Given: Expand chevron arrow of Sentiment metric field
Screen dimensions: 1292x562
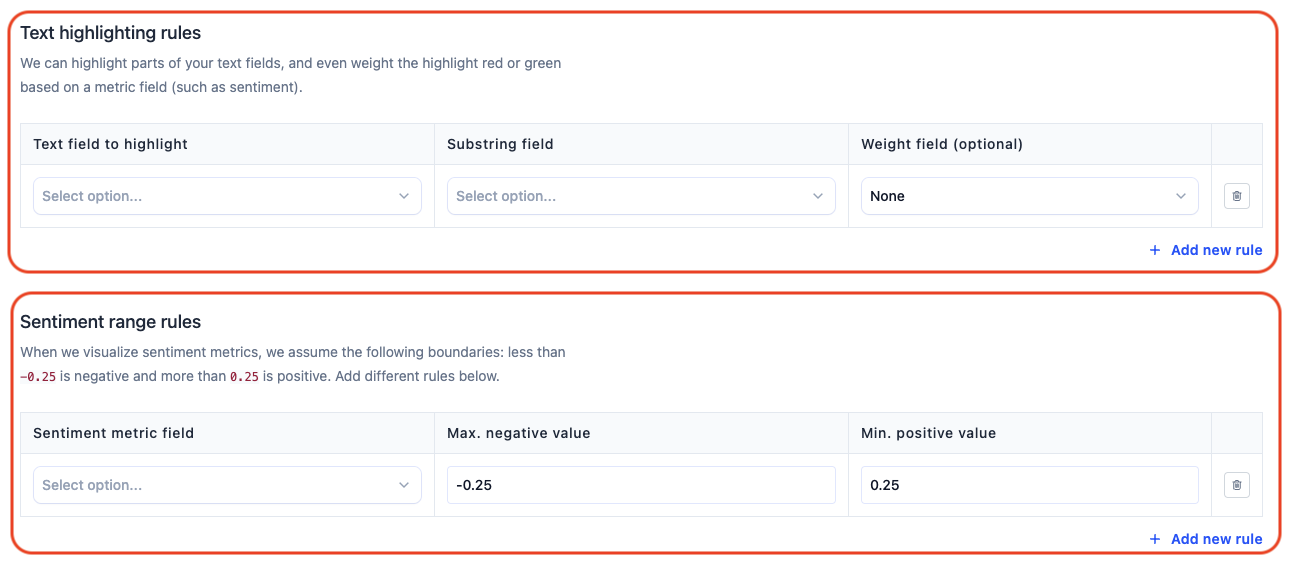Looking at the screenshot, I should pos(404,485).
